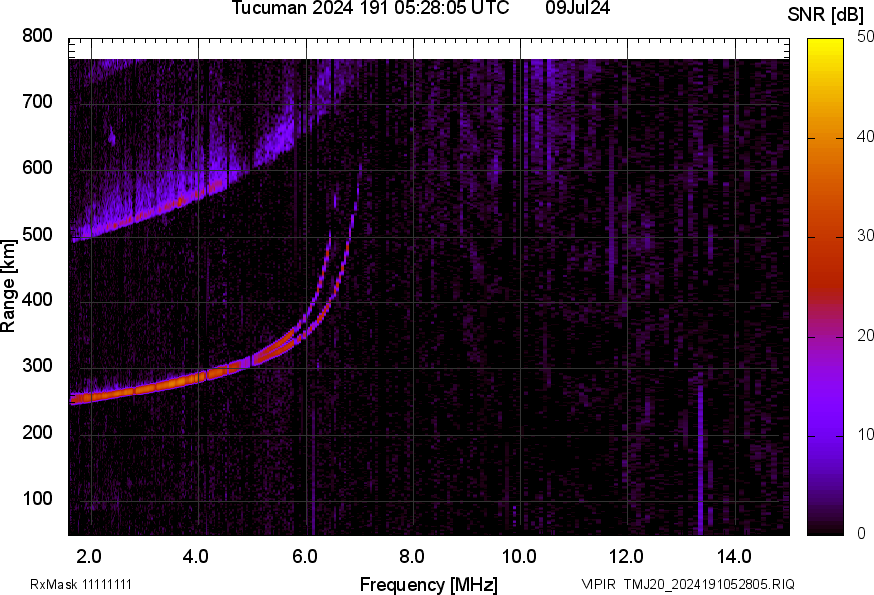This screenshot has height=595, width=874.
Task: Click the y-axis tick label '400'
Action: click(x=37, y=300)
